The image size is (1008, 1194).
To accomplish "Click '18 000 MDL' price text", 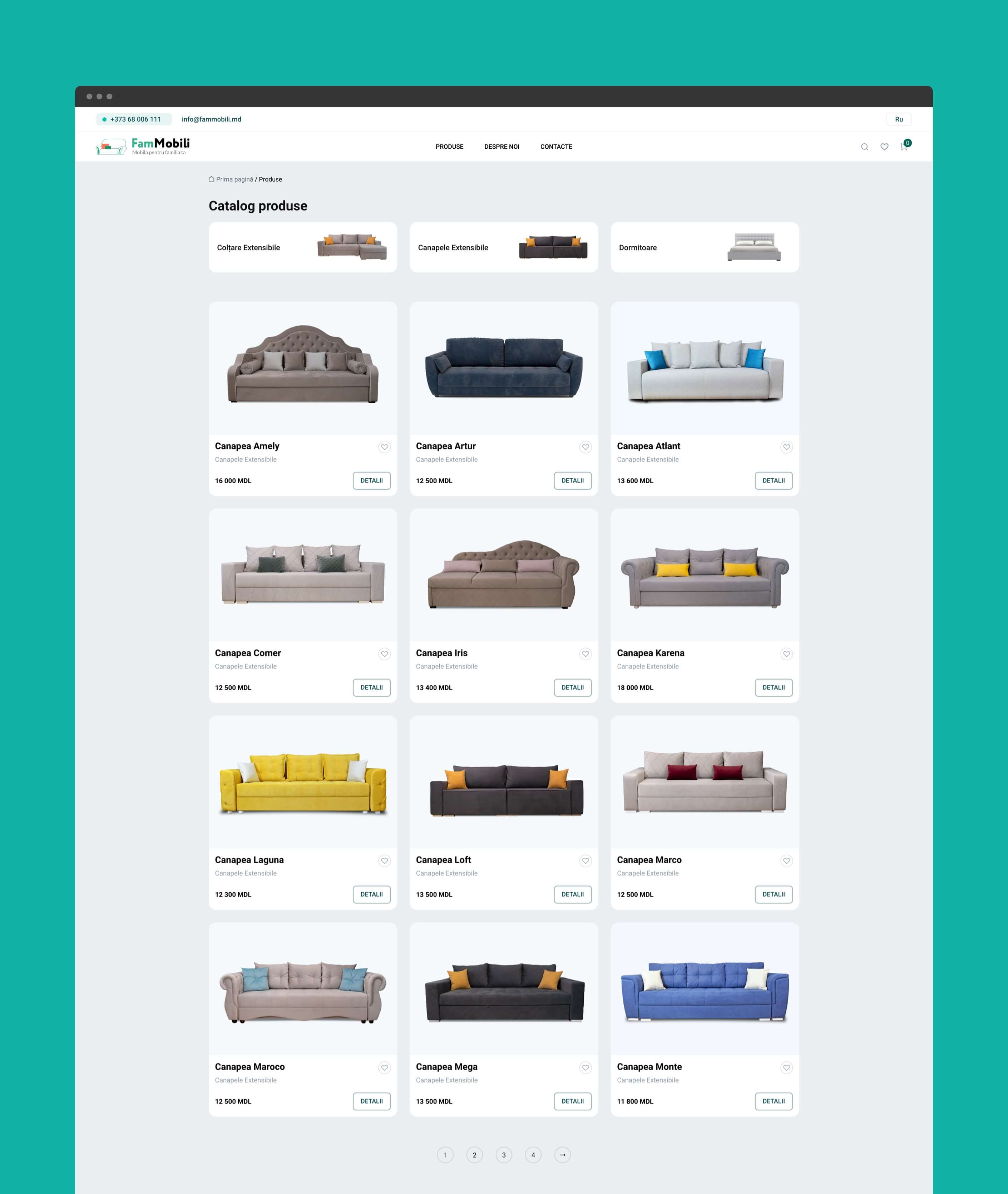I will click(636, 687).
